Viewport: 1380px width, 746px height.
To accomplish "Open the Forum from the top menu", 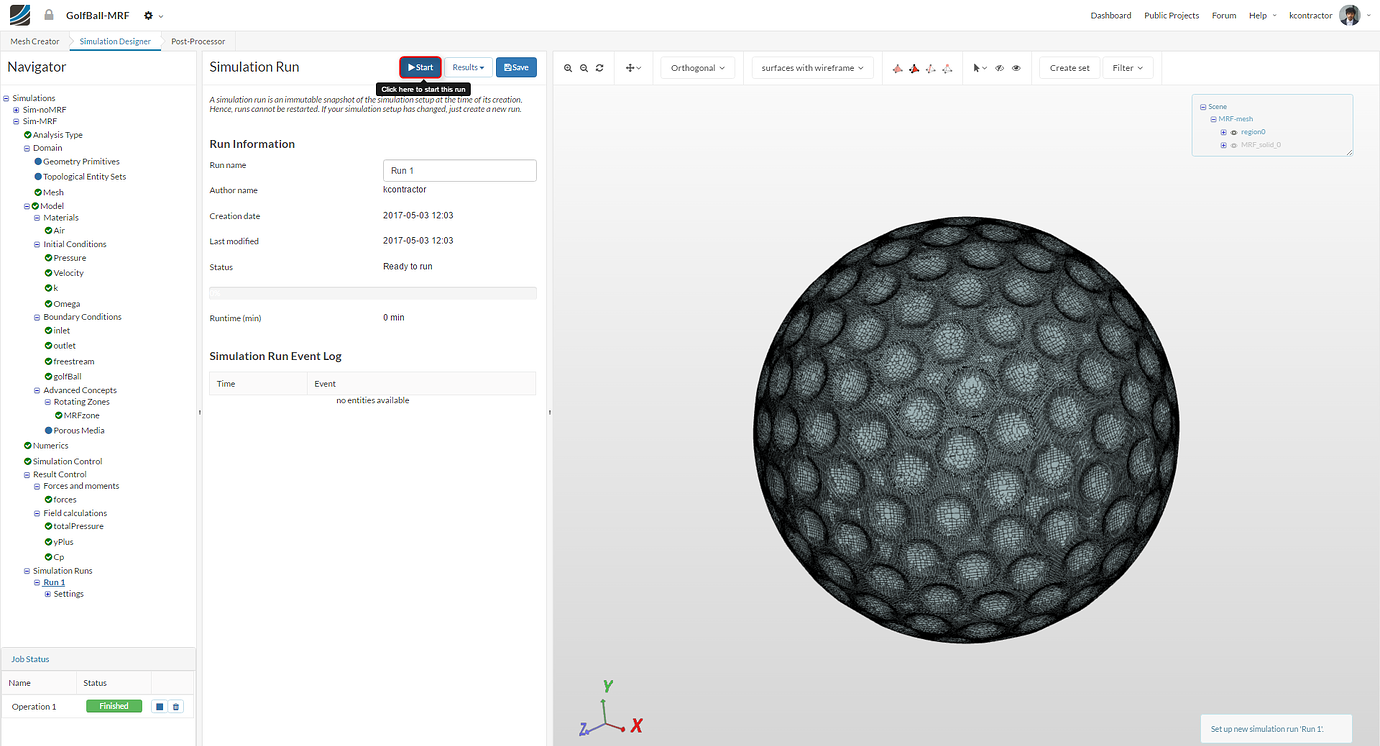I will [x=1224, y=15].
